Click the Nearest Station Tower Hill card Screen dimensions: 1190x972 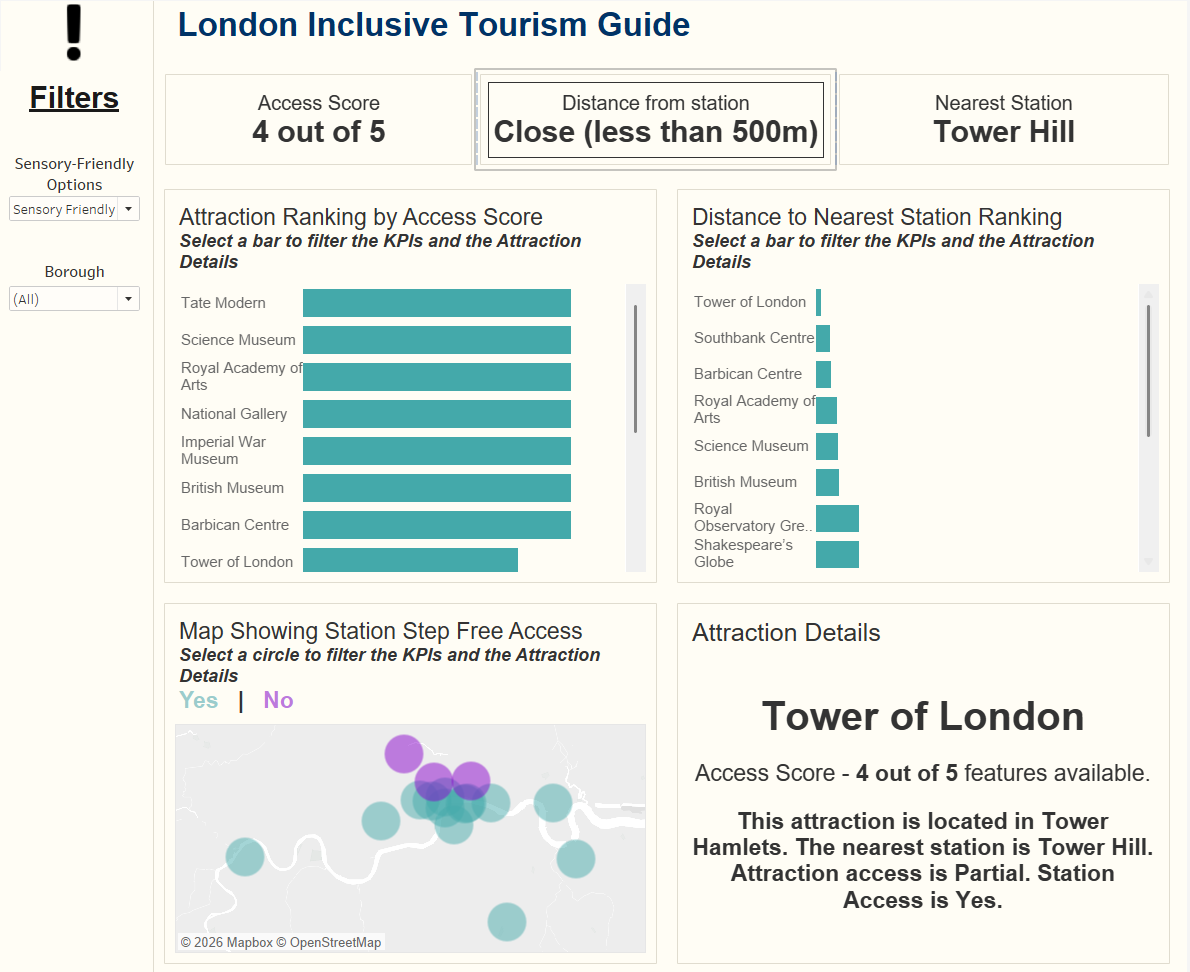(1003, 119)
